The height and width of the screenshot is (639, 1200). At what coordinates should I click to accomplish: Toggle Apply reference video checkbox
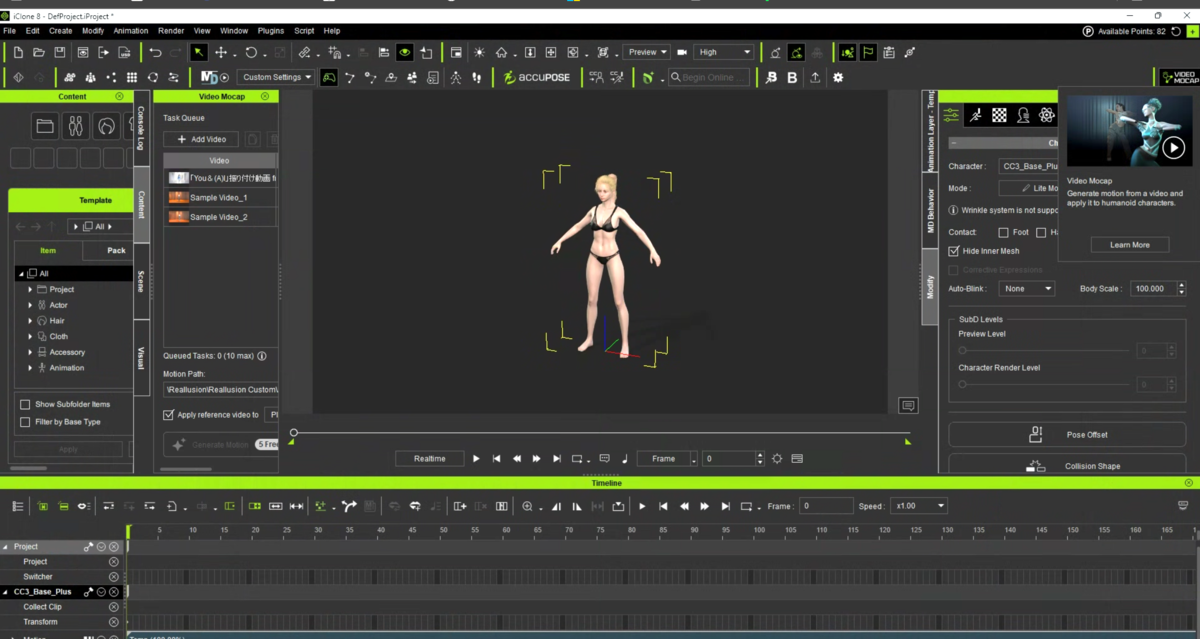[x=168, y=414]
